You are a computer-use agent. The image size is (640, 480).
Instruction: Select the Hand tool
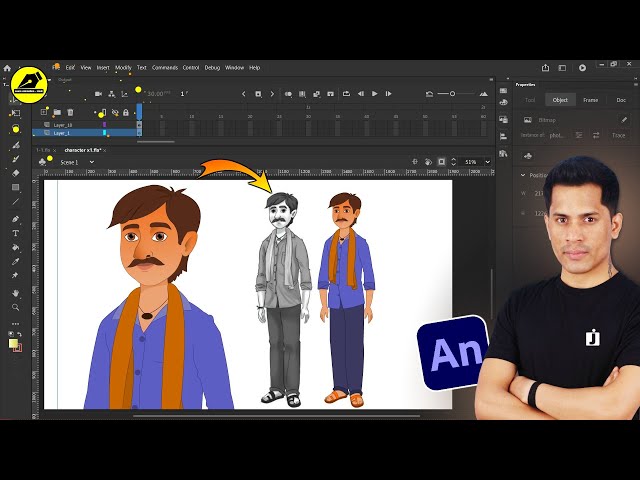16,293
